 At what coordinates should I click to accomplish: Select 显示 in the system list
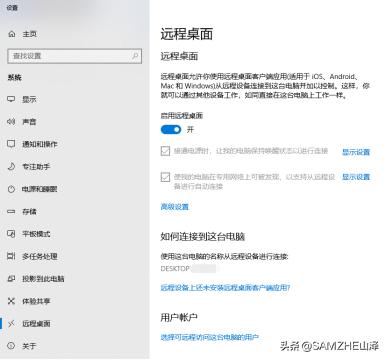[x=29, y=99]
